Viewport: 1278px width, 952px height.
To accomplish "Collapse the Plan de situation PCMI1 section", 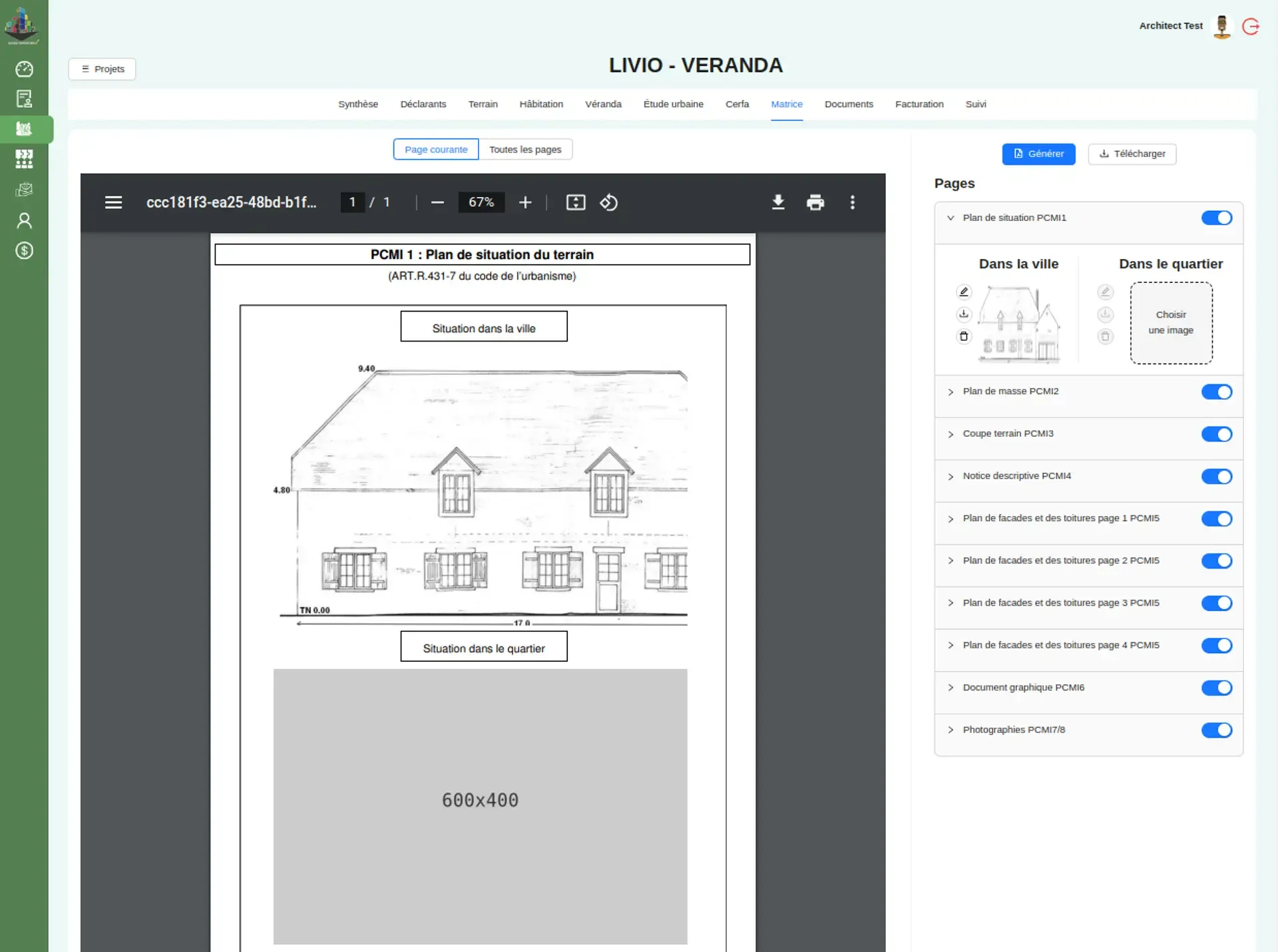I will (951, 218).
